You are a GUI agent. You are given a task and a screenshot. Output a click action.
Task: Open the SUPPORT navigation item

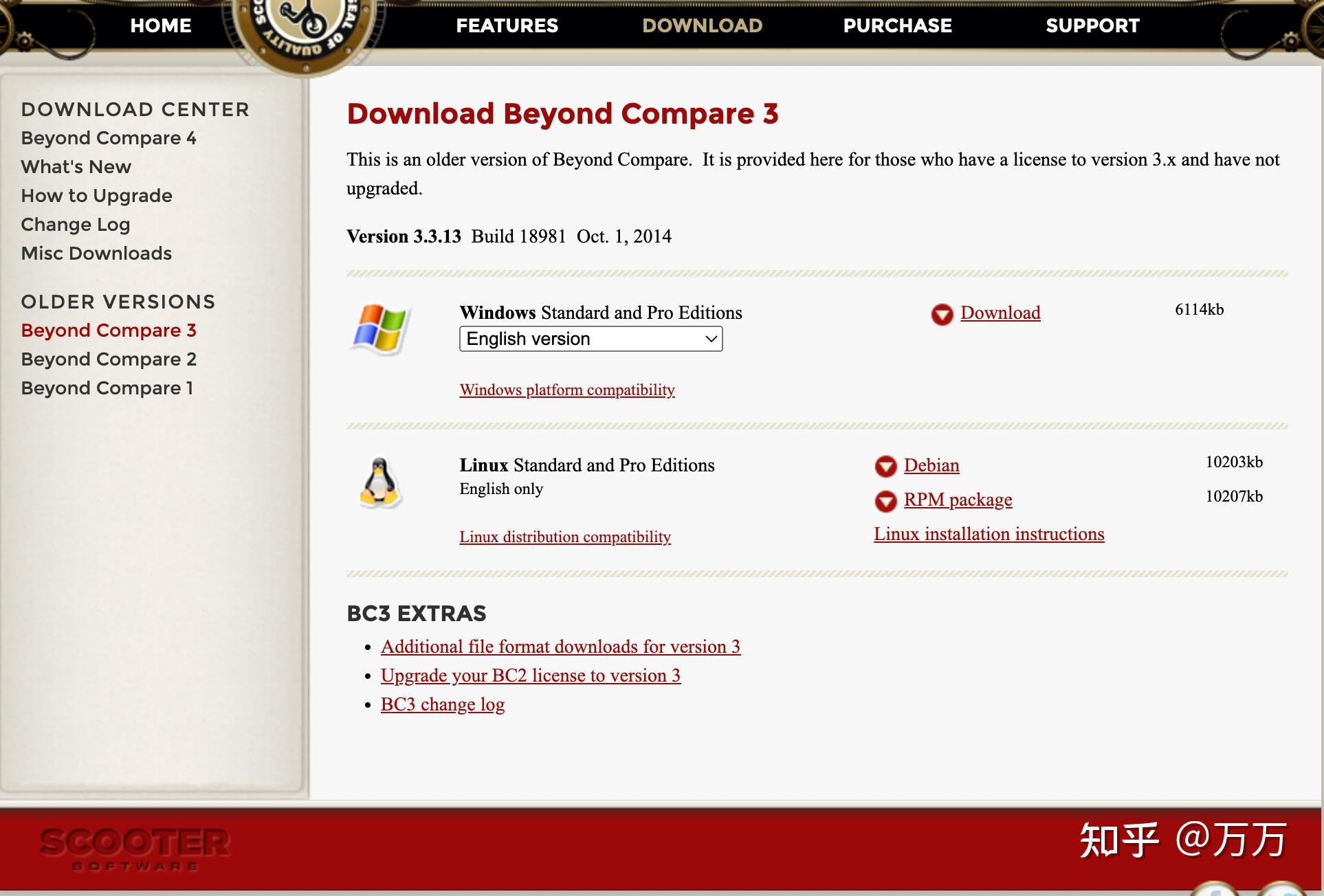point(1092,26)
